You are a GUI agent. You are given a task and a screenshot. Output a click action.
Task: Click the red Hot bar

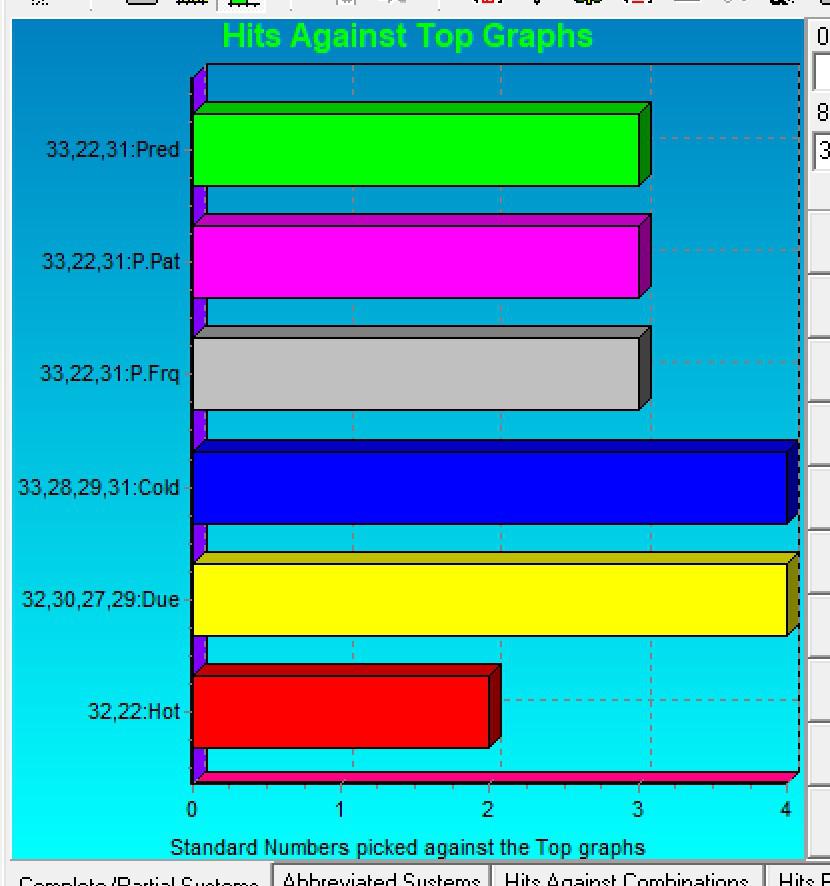click(340, 711)
